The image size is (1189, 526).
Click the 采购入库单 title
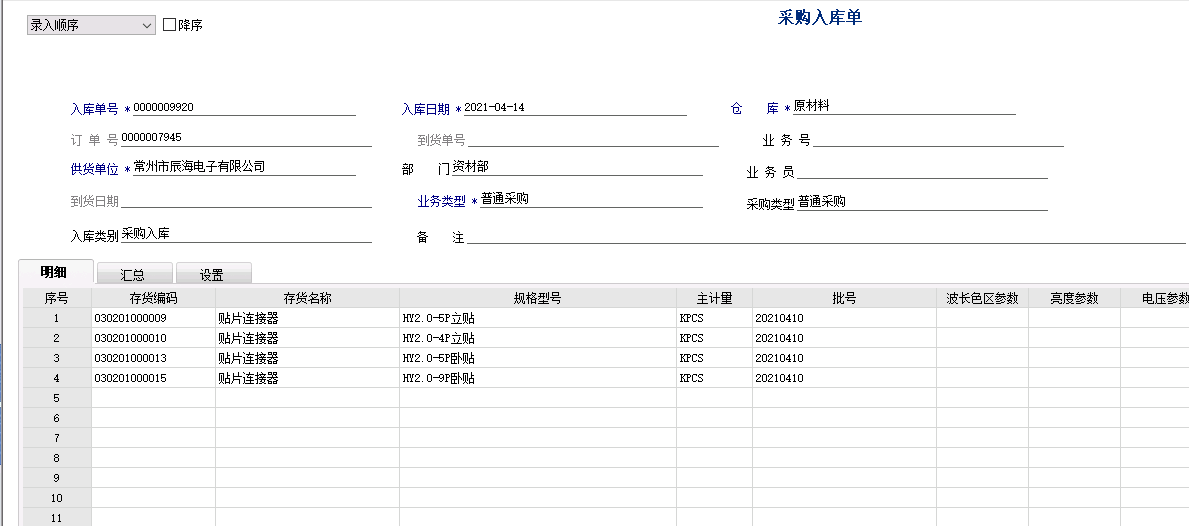pos(820,17)
